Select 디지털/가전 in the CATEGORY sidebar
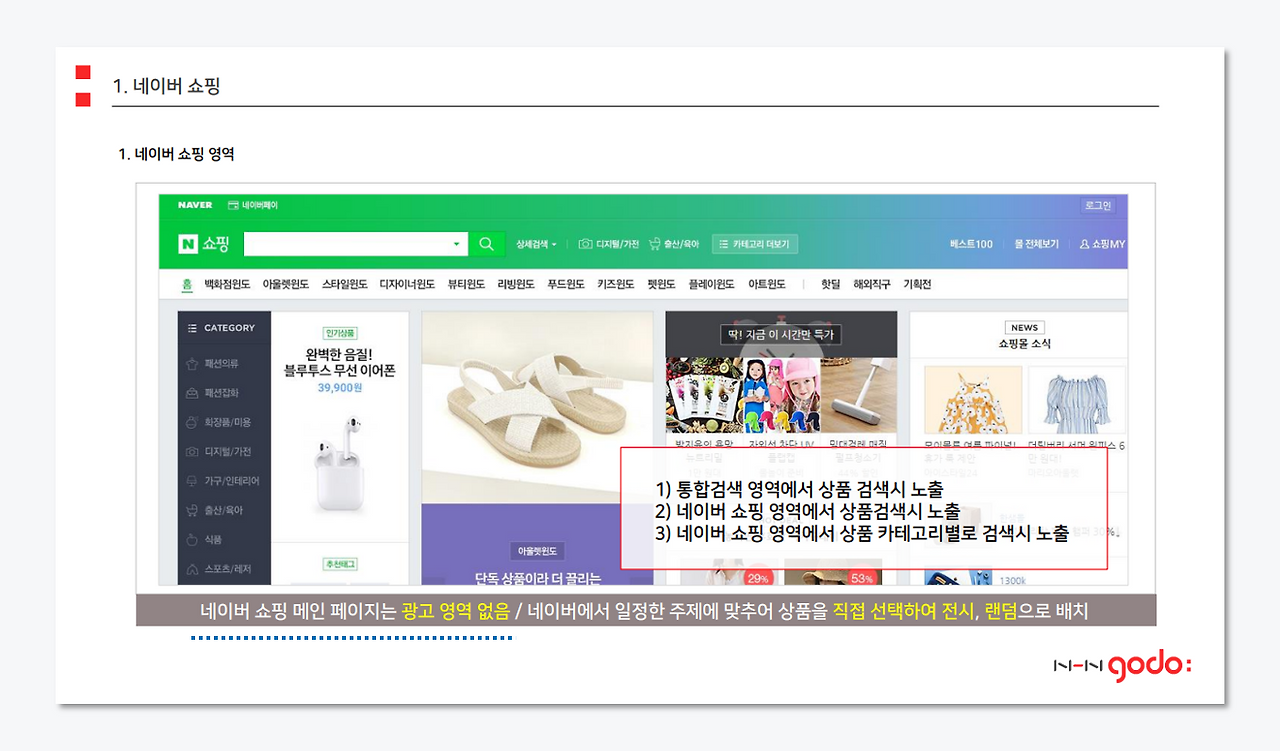 [x=219, y=452]
